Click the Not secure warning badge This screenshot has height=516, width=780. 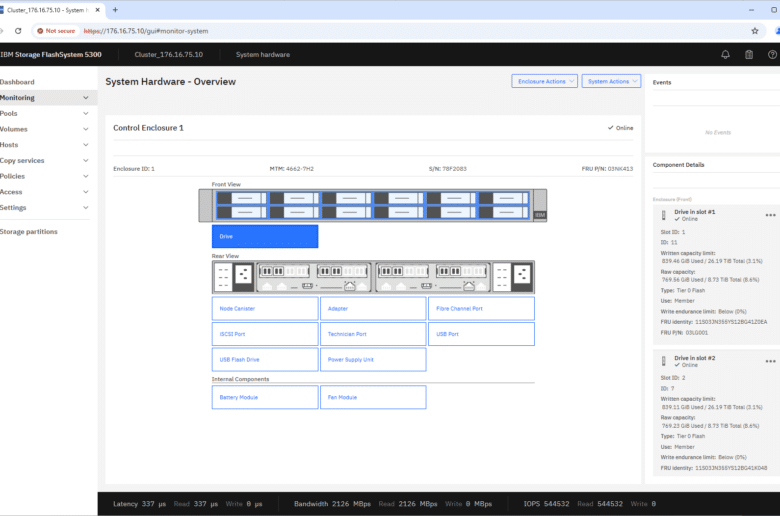coord(56,31)
